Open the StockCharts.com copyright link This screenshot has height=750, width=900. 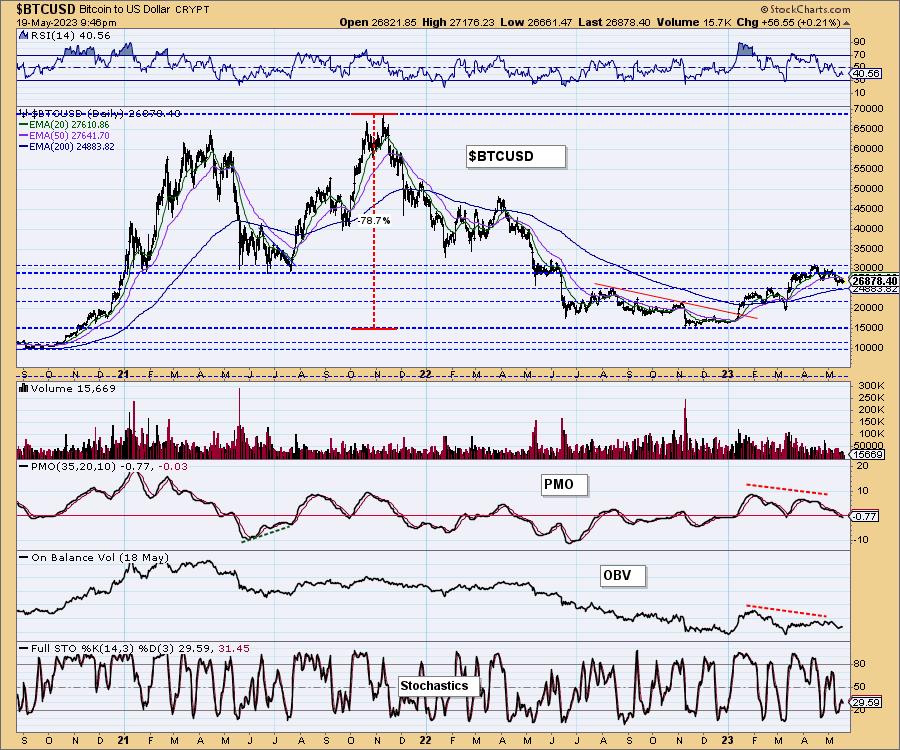click(805, 9)
